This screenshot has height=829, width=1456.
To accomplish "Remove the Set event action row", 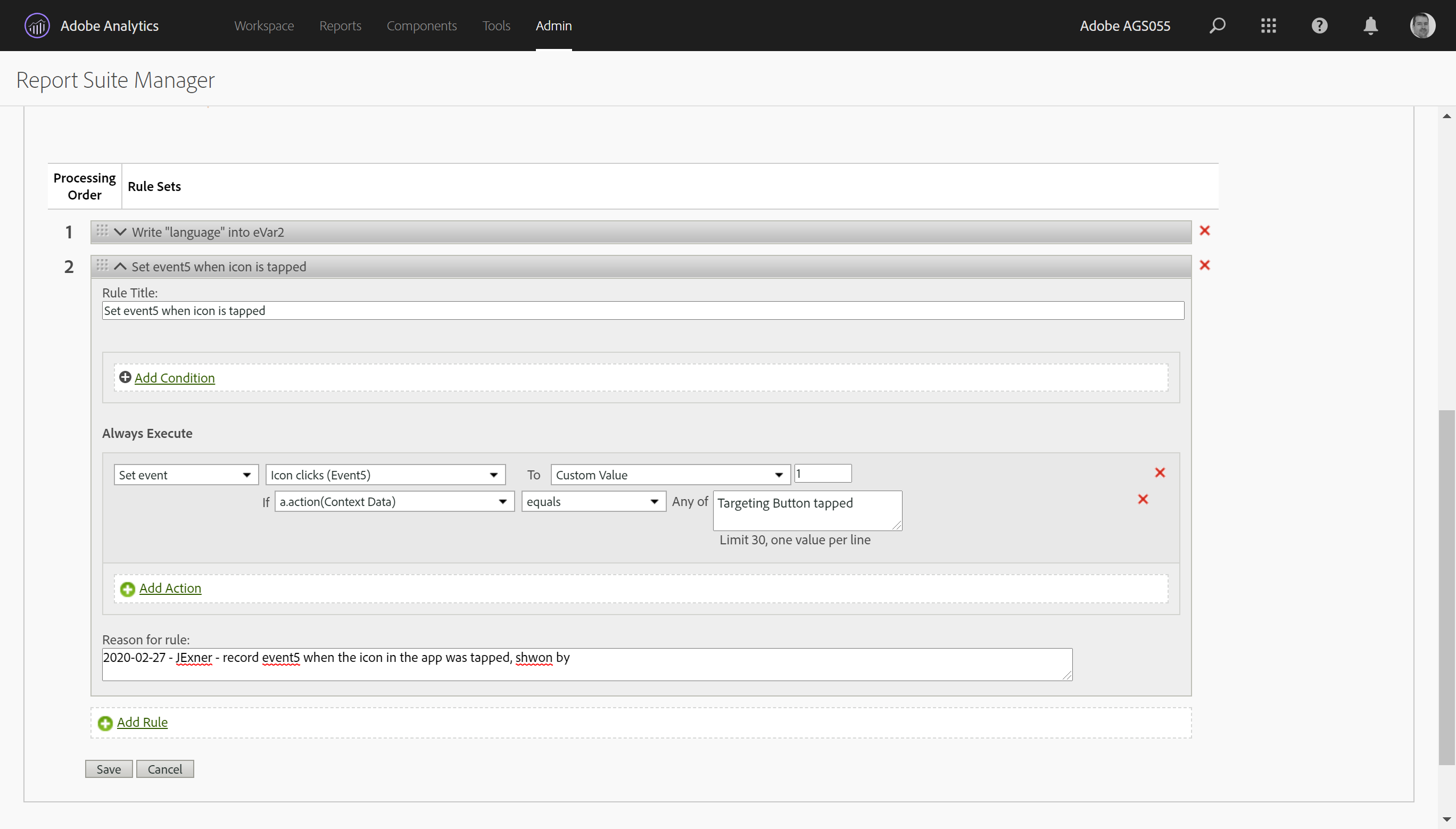I will point(1160,472).
